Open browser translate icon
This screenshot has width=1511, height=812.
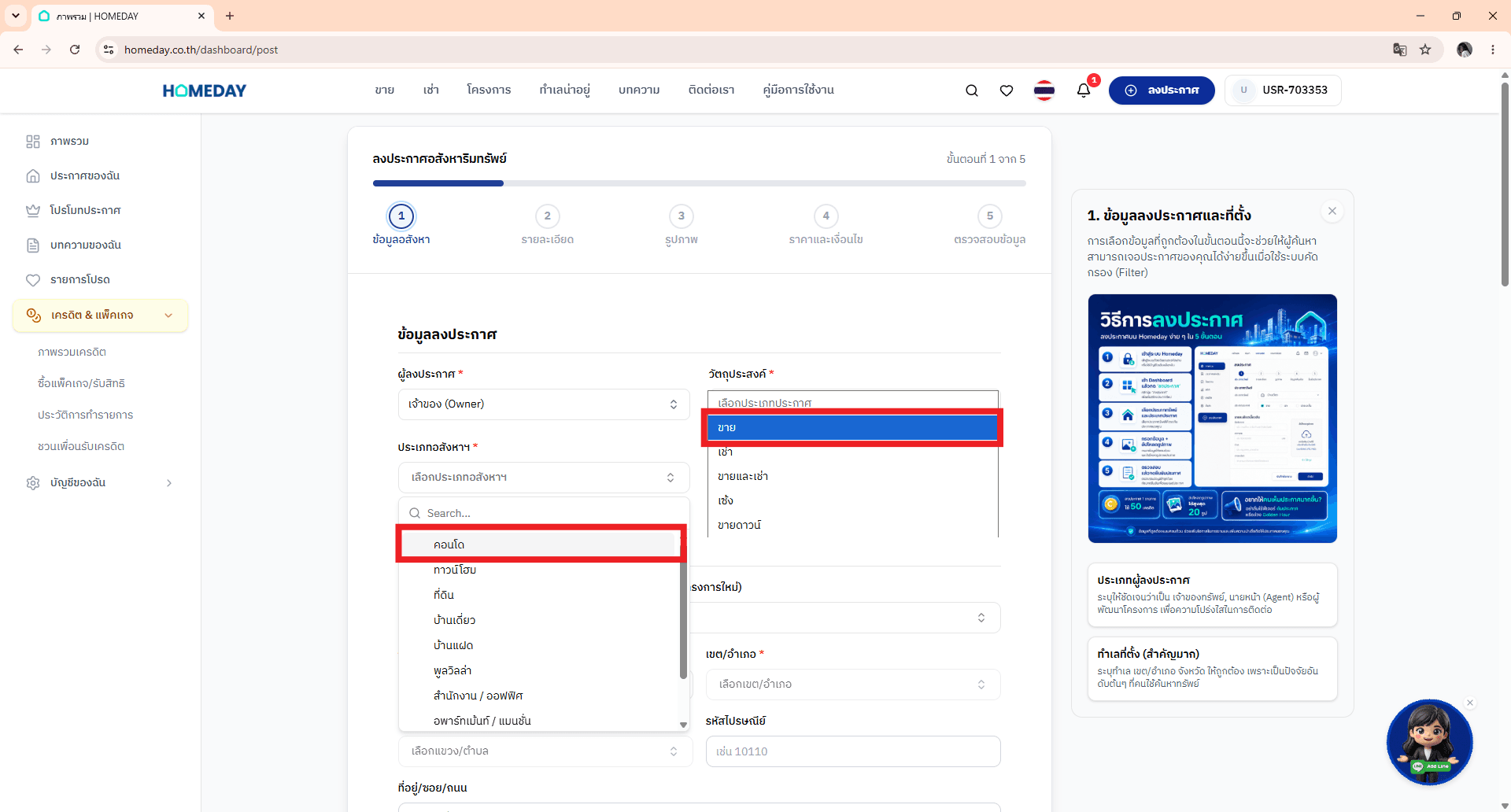pyautogui.click(x=1400, y=50)
